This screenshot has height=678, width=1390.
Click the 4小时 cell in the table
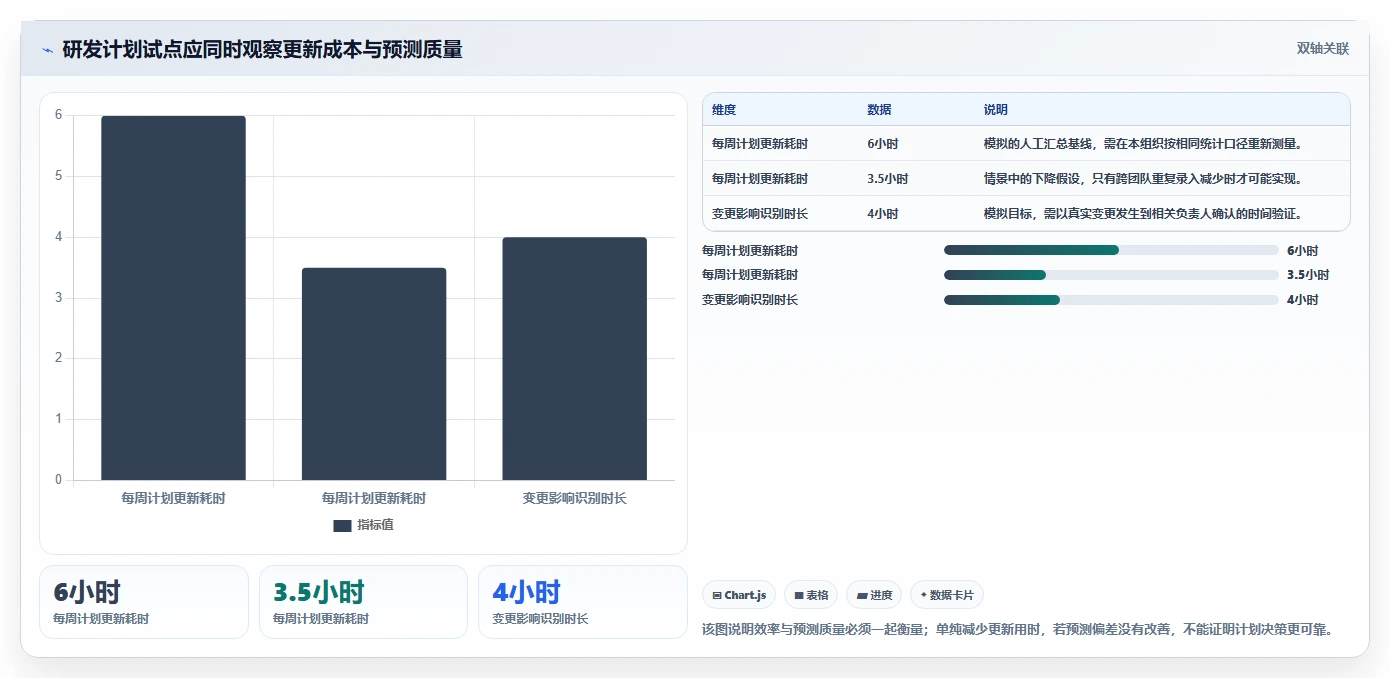(x=883, y=214)
